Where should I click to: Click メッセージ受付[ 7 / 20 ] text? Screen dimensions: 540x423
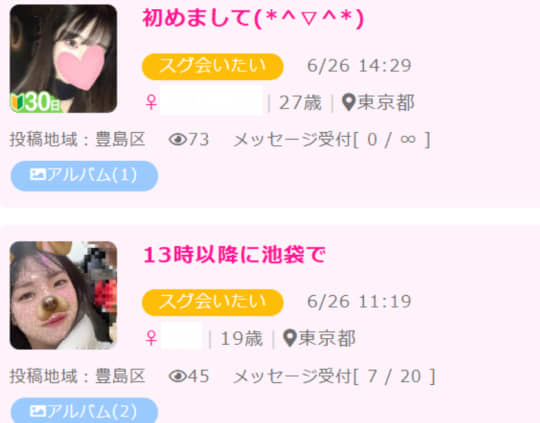(x=334, y=376)
